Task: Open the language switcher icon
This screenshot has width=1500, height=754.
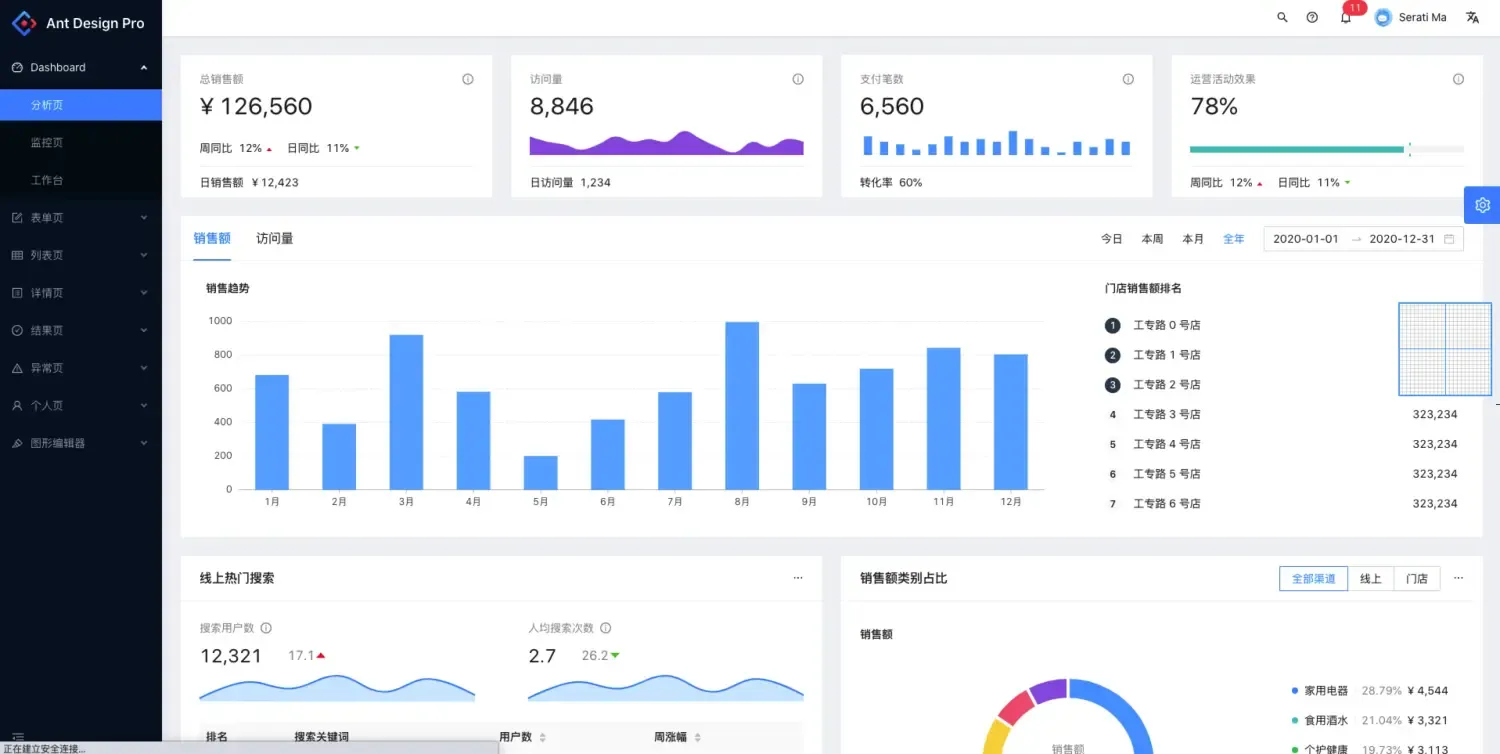Action: tap(1471, 17)
